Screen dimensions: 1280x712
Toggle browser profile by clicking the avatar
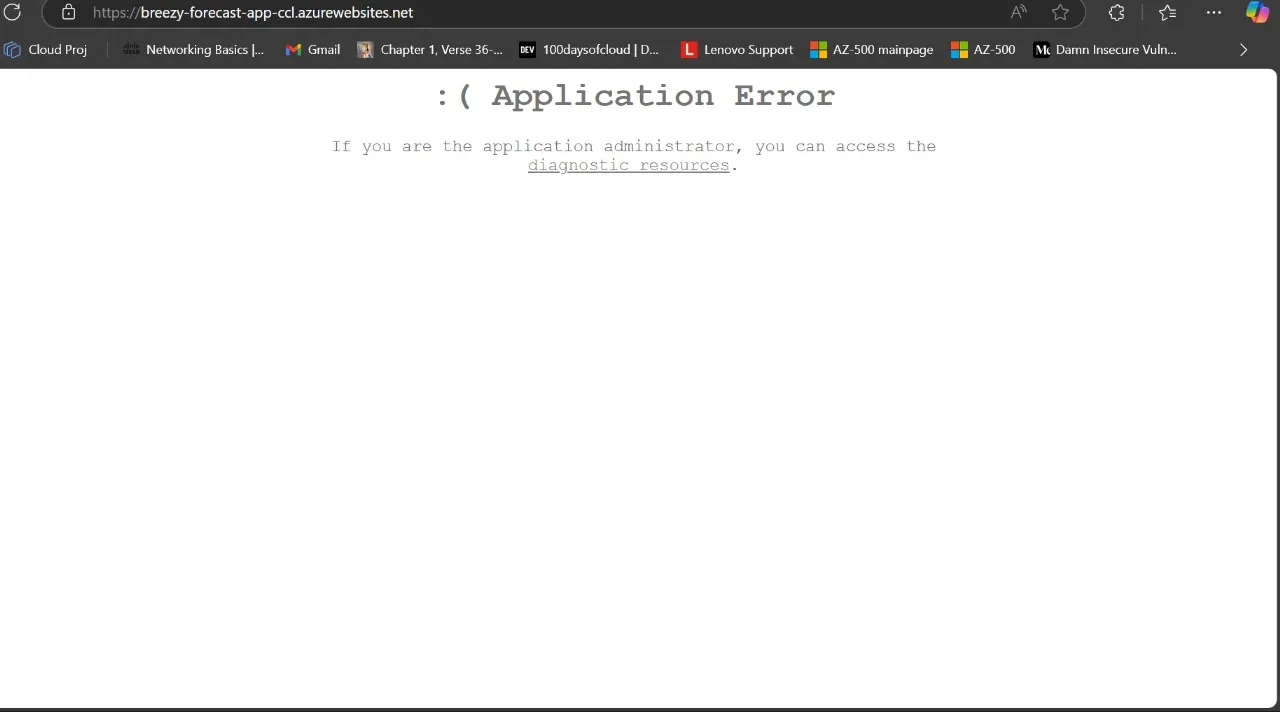click(1257, 12)
